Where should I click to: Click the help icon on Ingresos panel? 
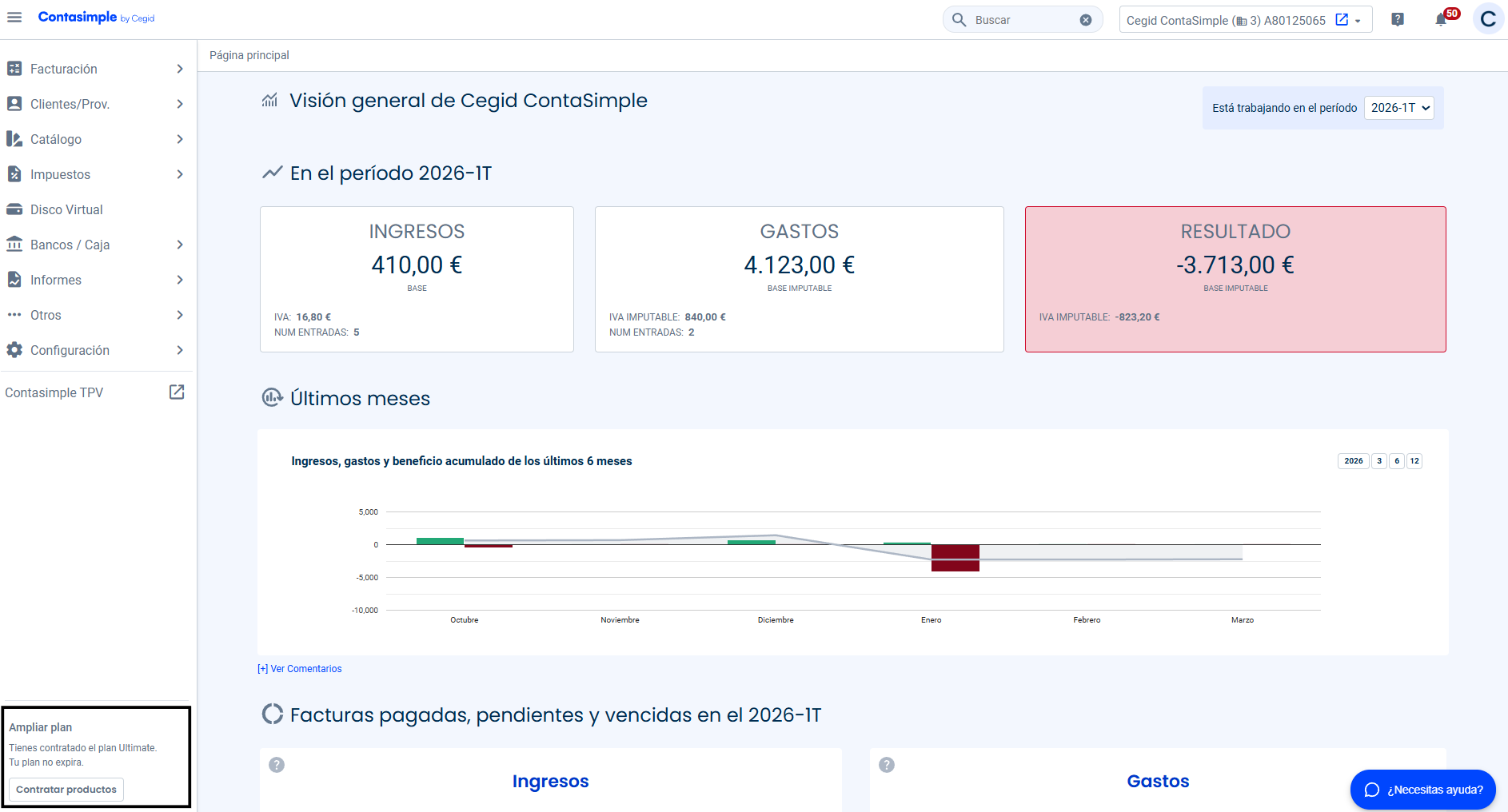pyautogui.click(x=277, y=765)
